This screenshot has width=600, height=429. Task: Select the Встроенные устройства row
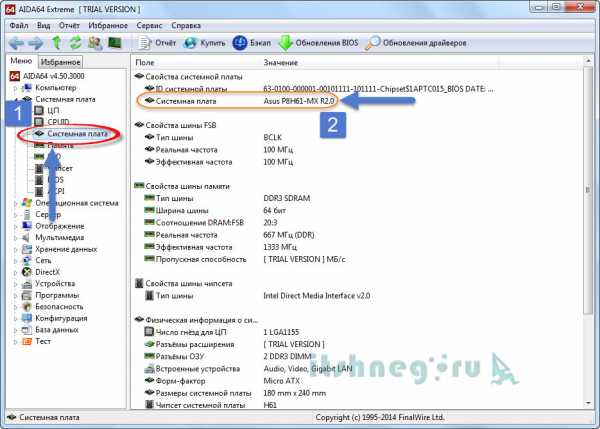[248, 369]
